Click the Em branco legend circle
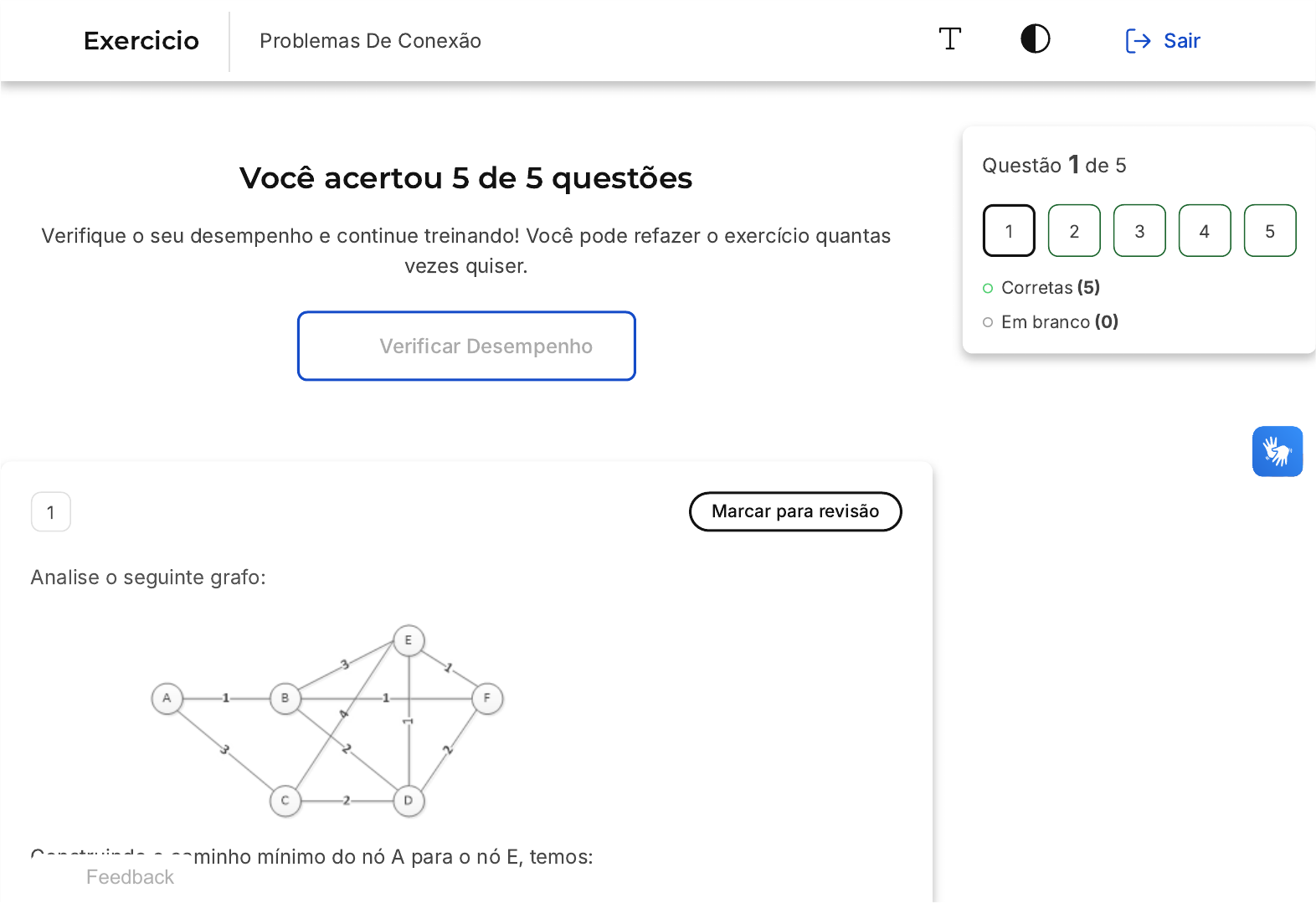Image resolution: width=1316 pixels, height=903 pixels. (x=988, y=322)
